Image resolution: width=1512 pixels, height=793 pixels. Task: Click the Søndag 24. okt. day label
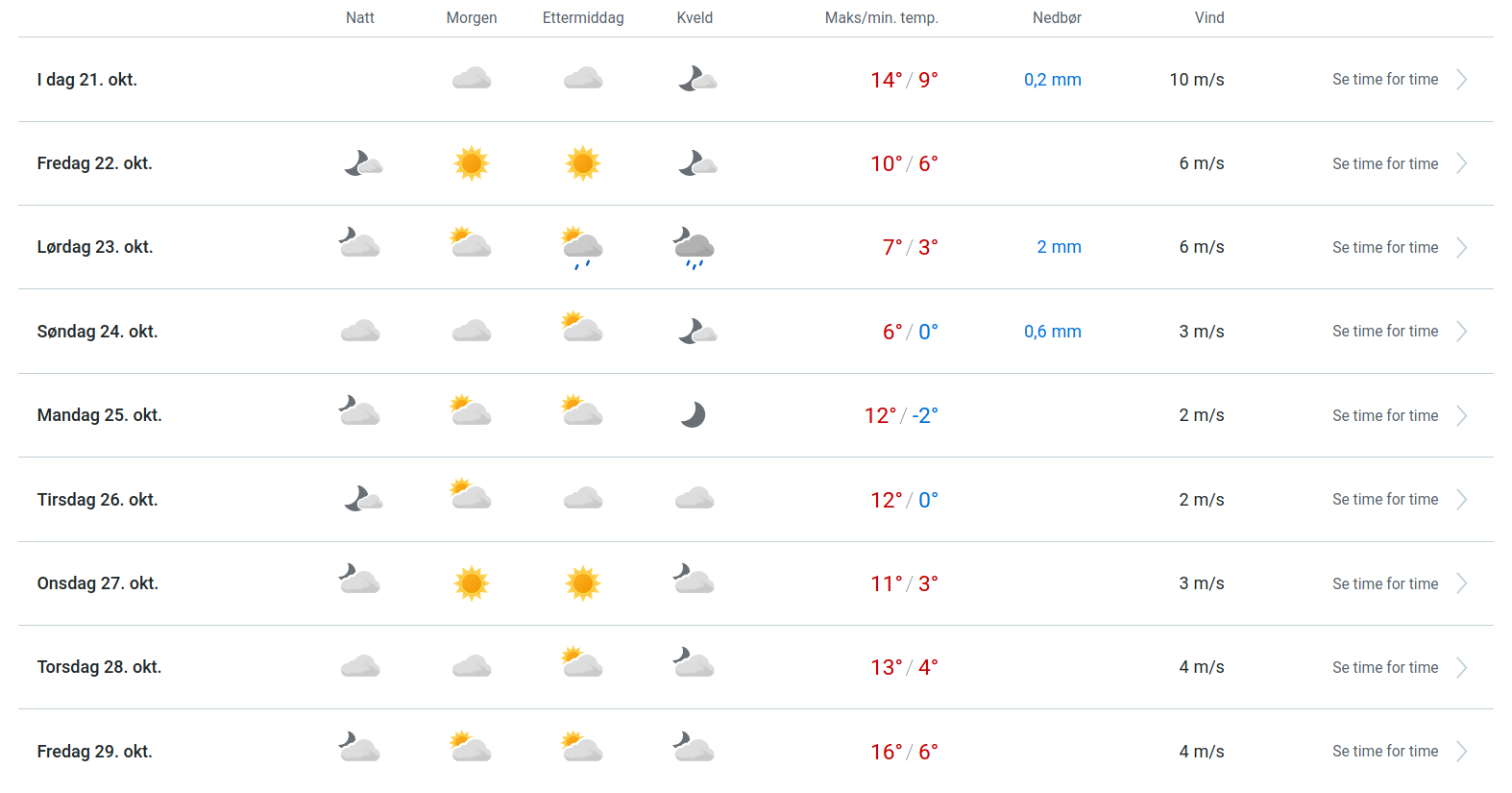click(97, 332)
